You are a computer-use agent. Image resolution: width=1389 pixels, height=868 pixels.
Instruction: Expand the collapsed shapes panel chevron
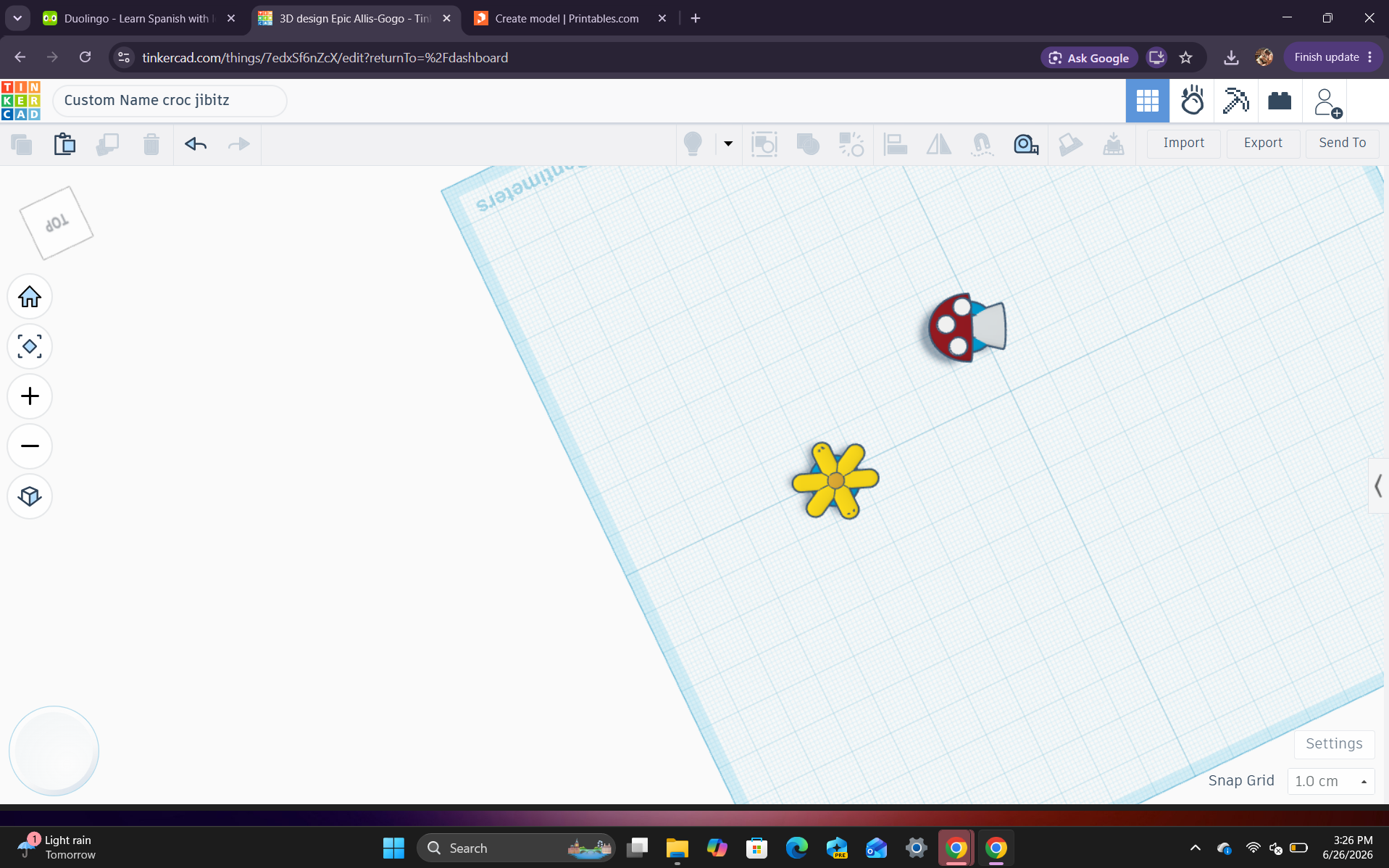coord(1377,485)
